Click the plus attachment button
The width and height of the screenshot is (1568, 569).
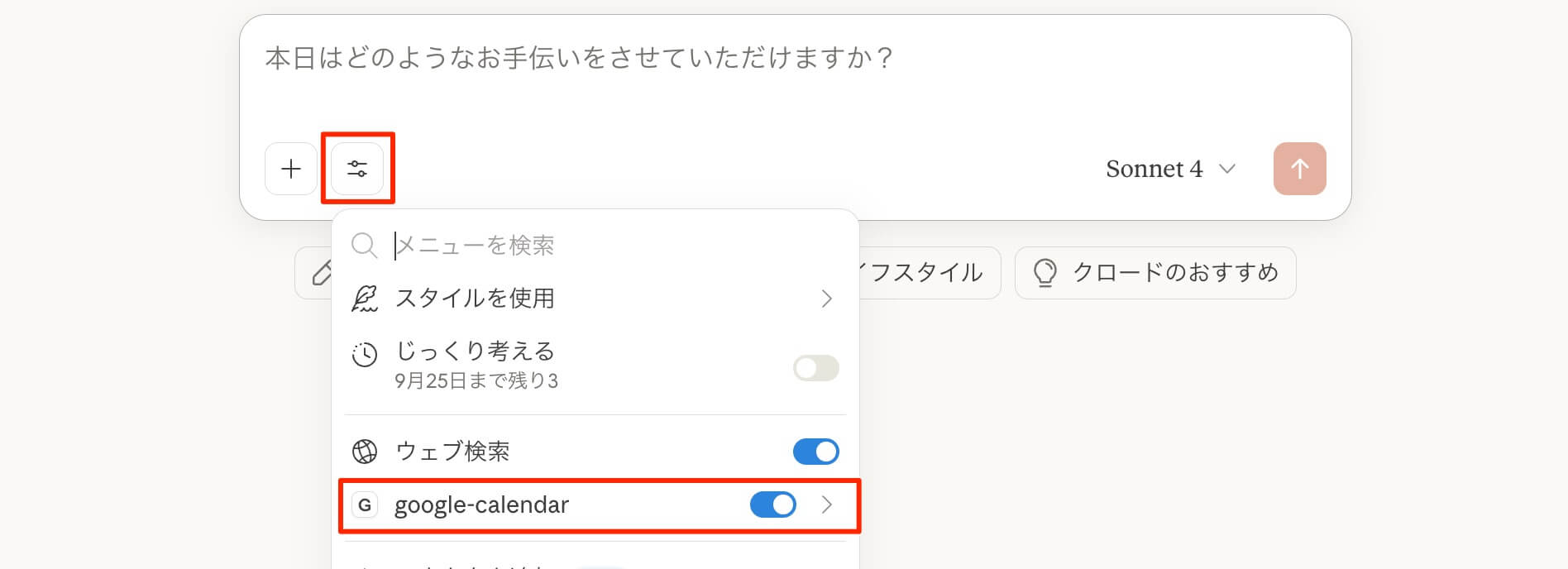(x=290, y=169)
